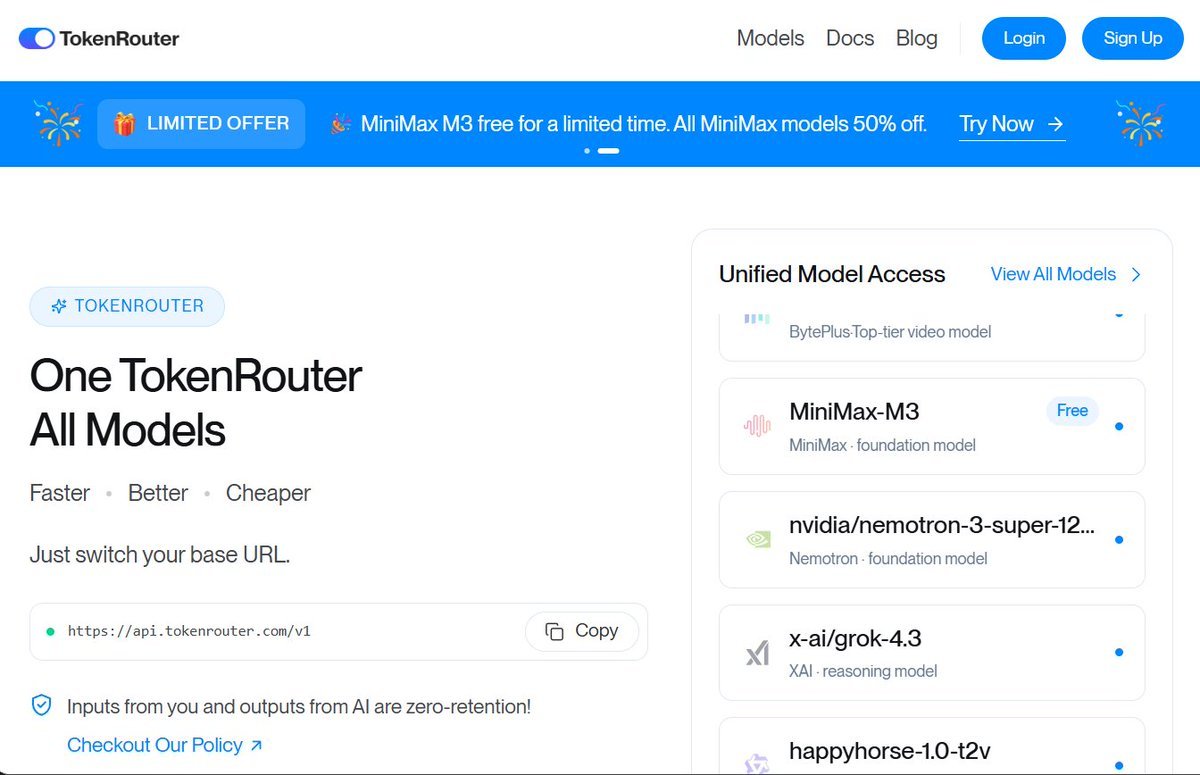Open the MiniMax-M3 model card

click(932, 426)
